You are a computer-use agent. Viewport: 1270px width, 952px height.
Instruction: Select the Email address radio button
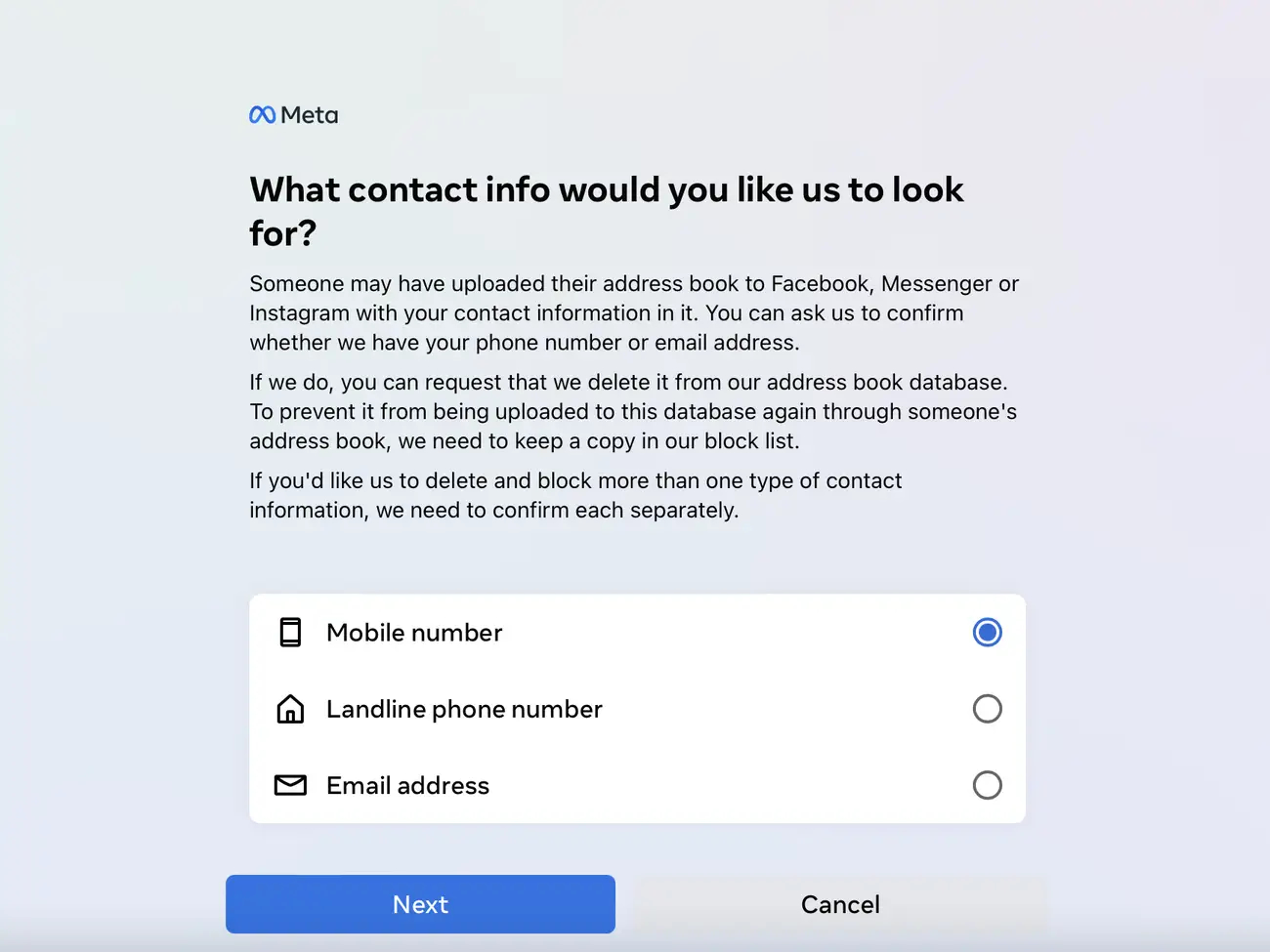pos(988,785)
